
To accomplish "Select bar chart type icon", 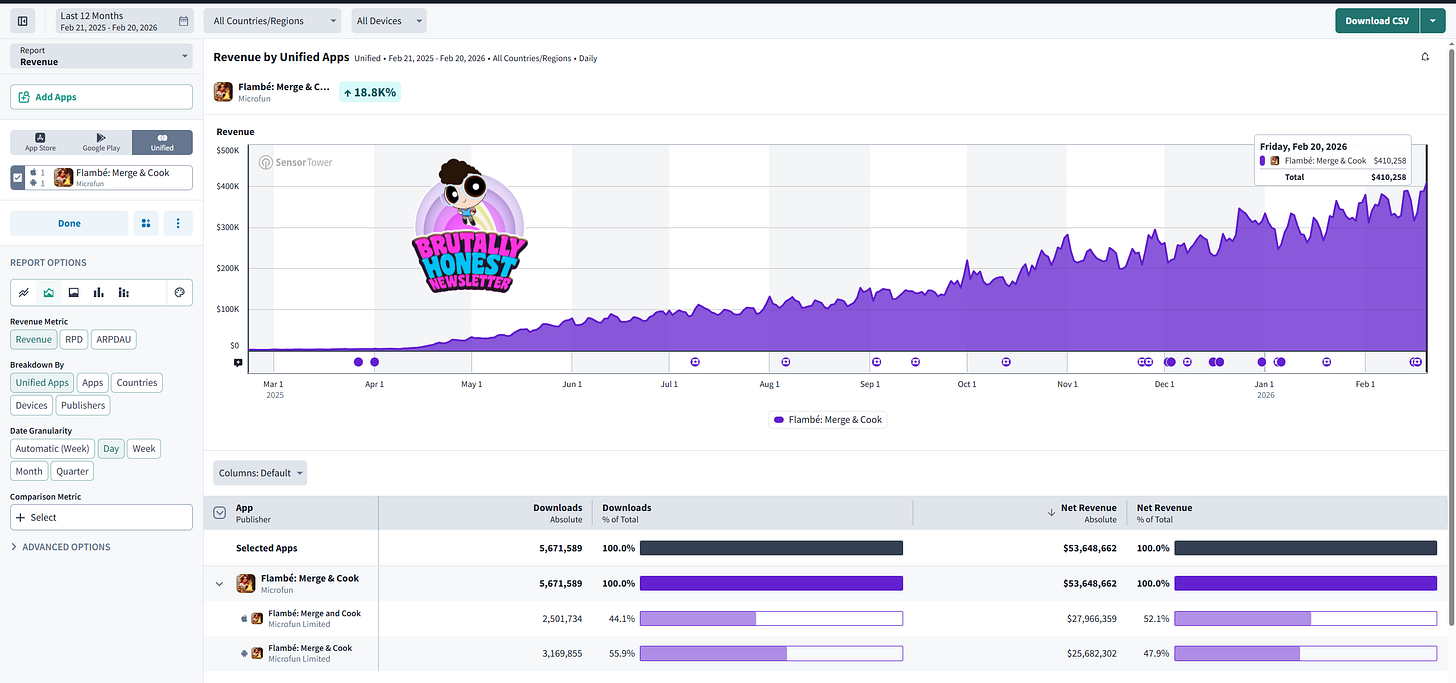I will 98,293.
